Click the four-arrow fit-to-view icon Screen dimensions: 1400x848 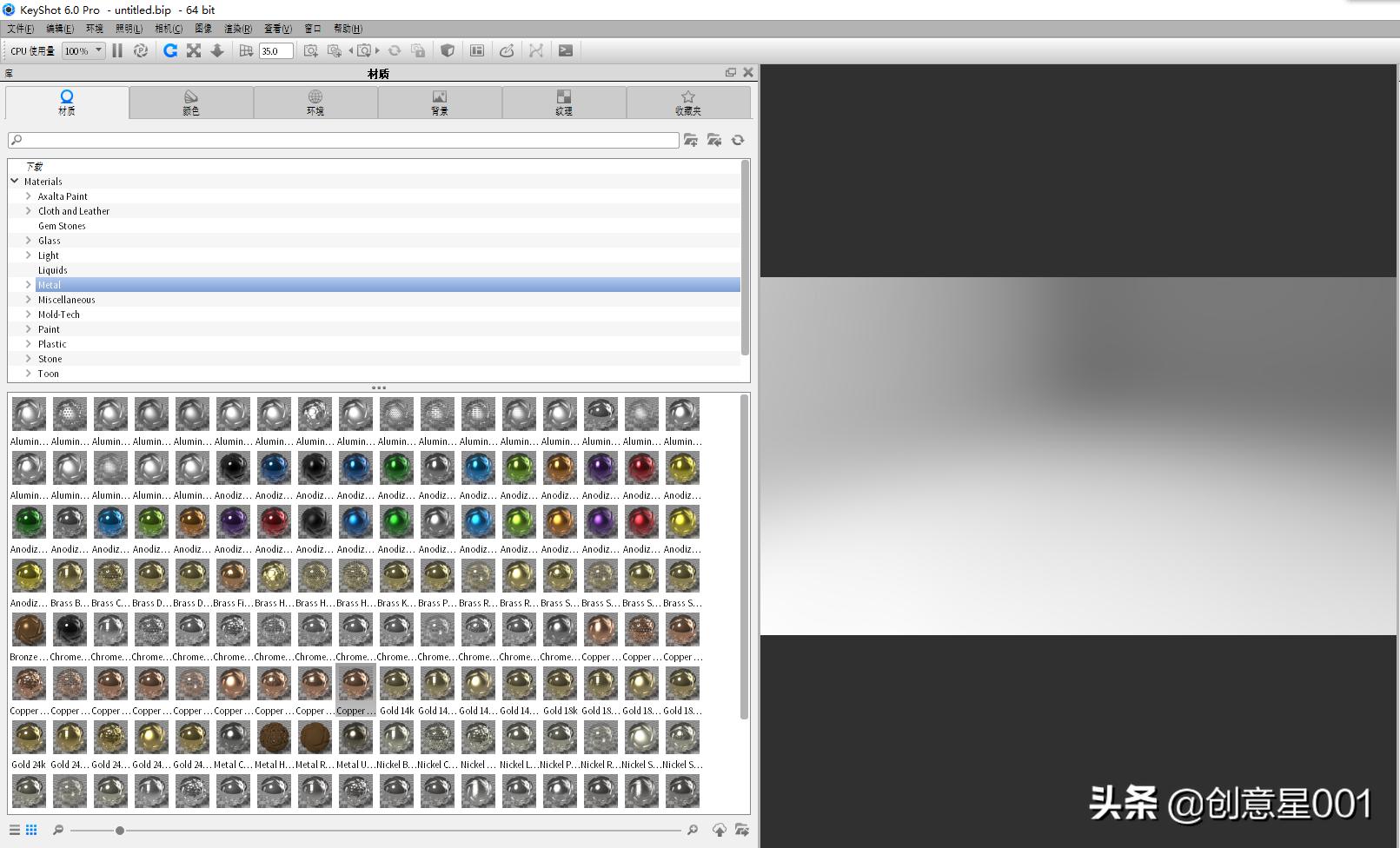point(194,50)
